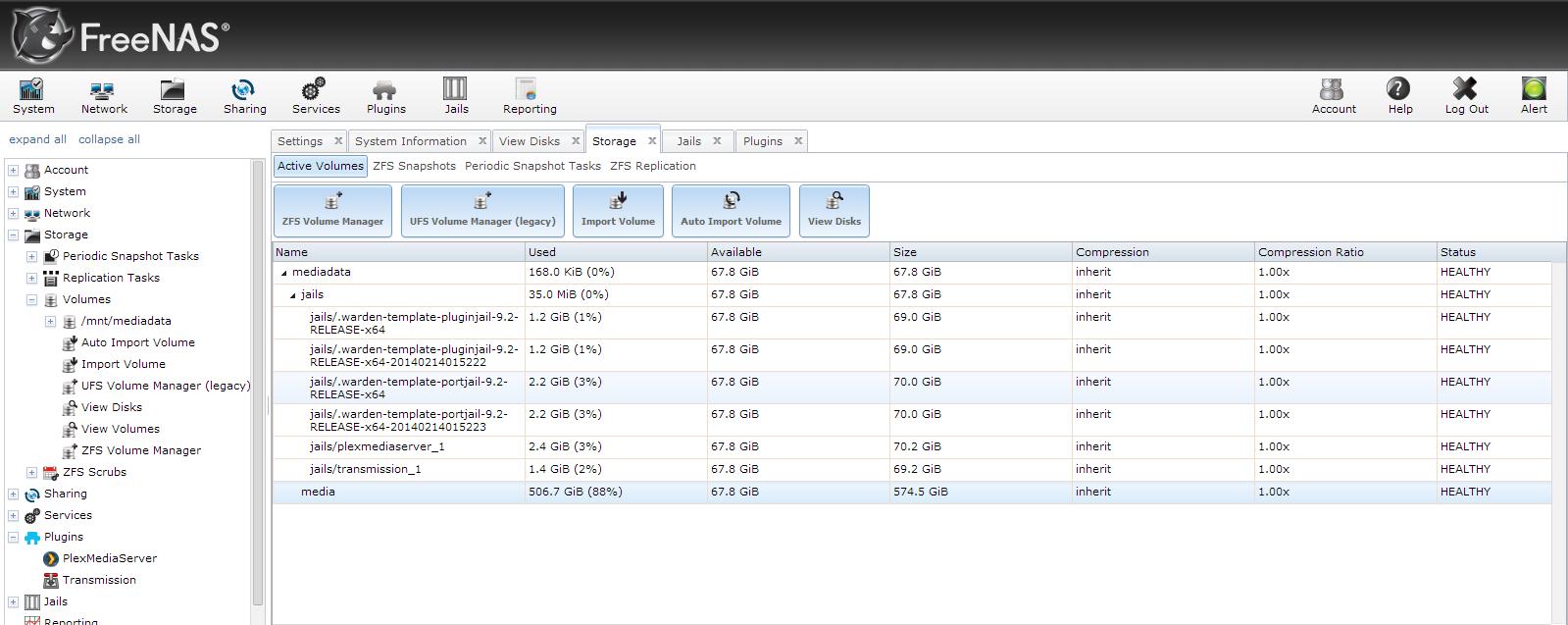Sort by the Compression Ratio column header
This screenshot has height=625, width=1568.
[x=1346, y=252]
